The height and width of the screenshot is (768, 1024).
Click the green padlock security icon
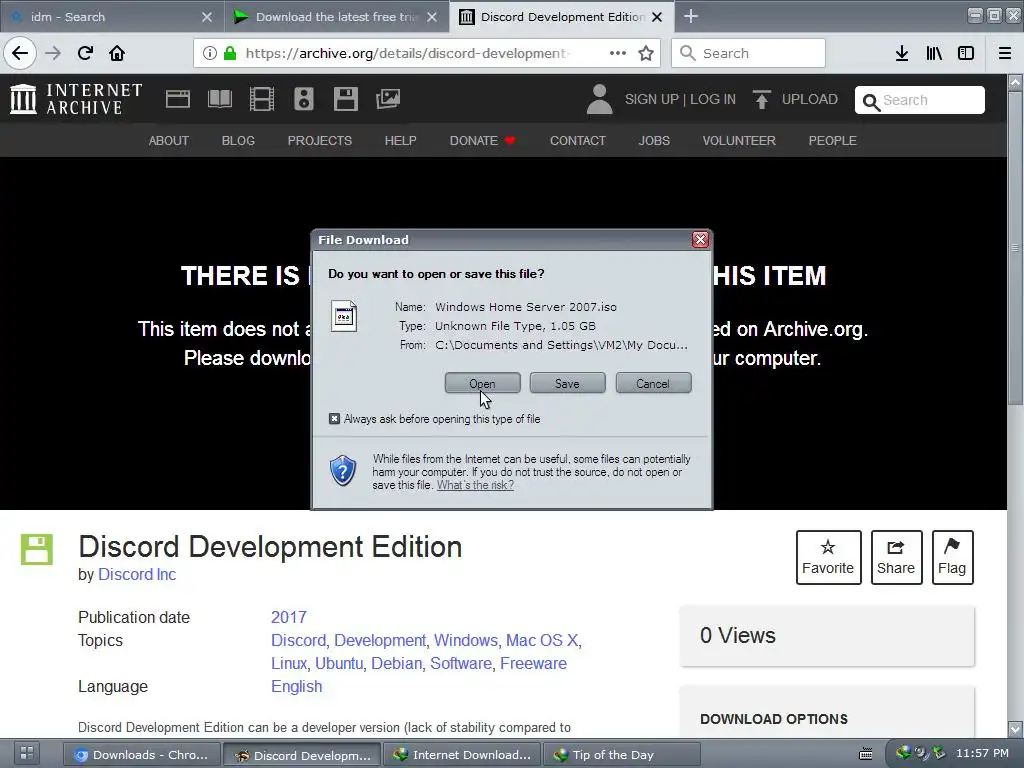230,53
